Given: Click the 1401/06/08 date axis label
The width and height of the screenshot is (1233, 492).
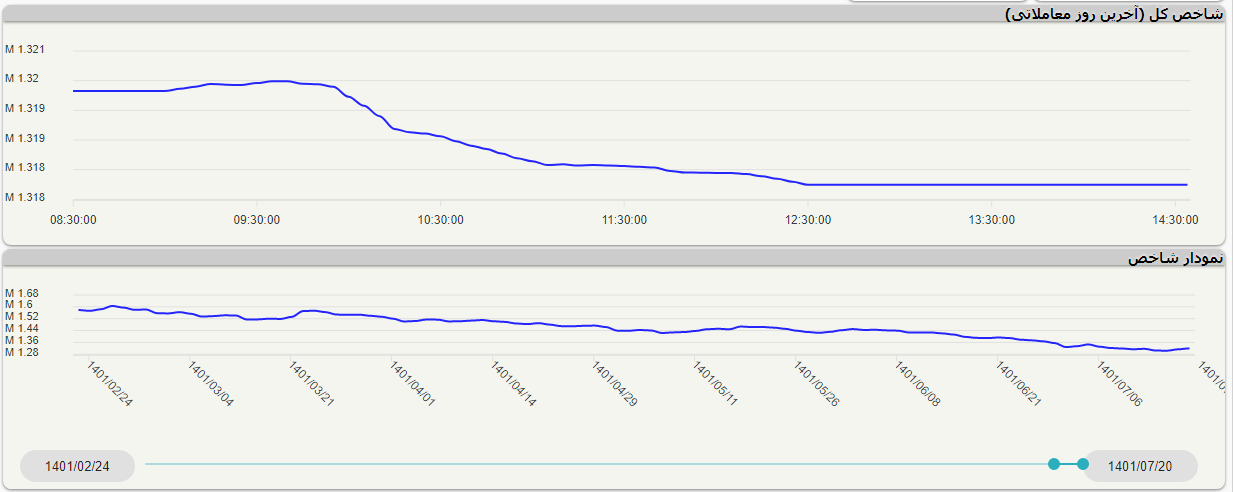Looking at the screenshot, I should [917, 384].
